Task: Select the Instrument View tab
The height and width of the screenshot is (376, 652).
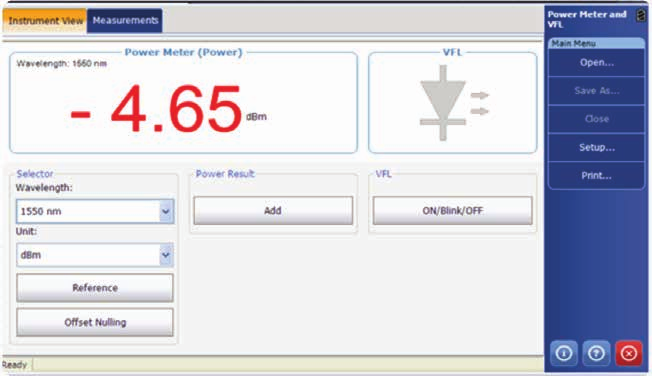Action: point(45,21)
